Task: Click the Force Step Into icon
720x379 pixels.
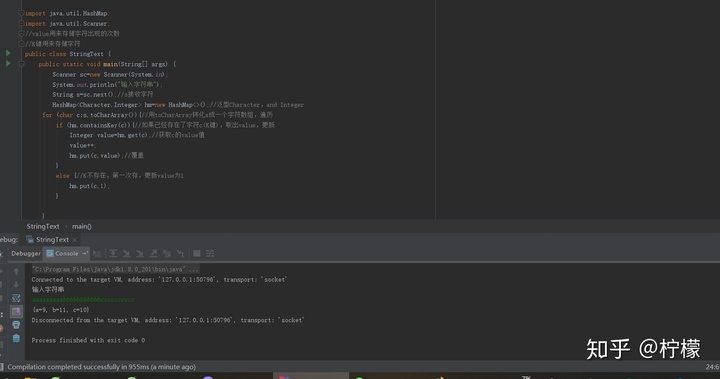Action: [x=140, y=253]
